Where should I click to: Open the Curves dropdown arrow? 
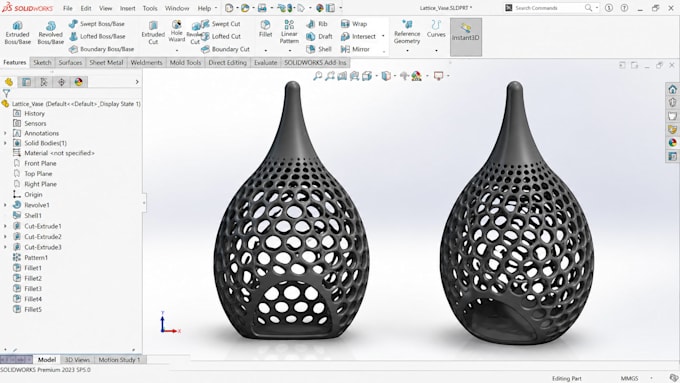436,51
